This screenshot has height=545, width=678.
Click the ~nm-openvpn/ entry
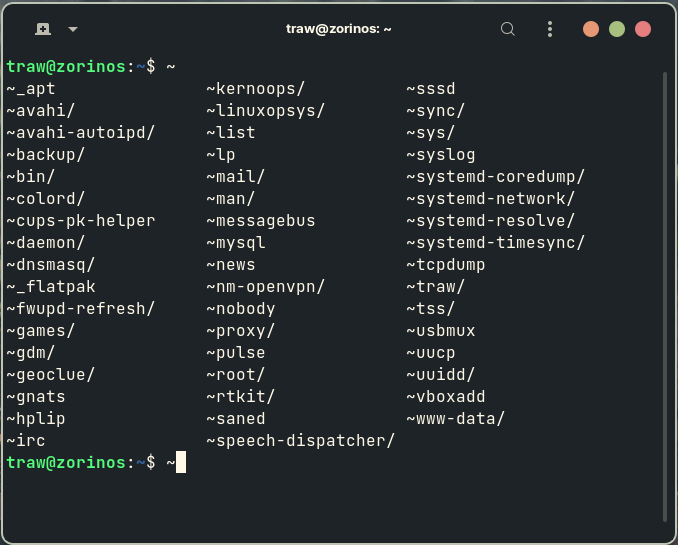pos(265,287)
